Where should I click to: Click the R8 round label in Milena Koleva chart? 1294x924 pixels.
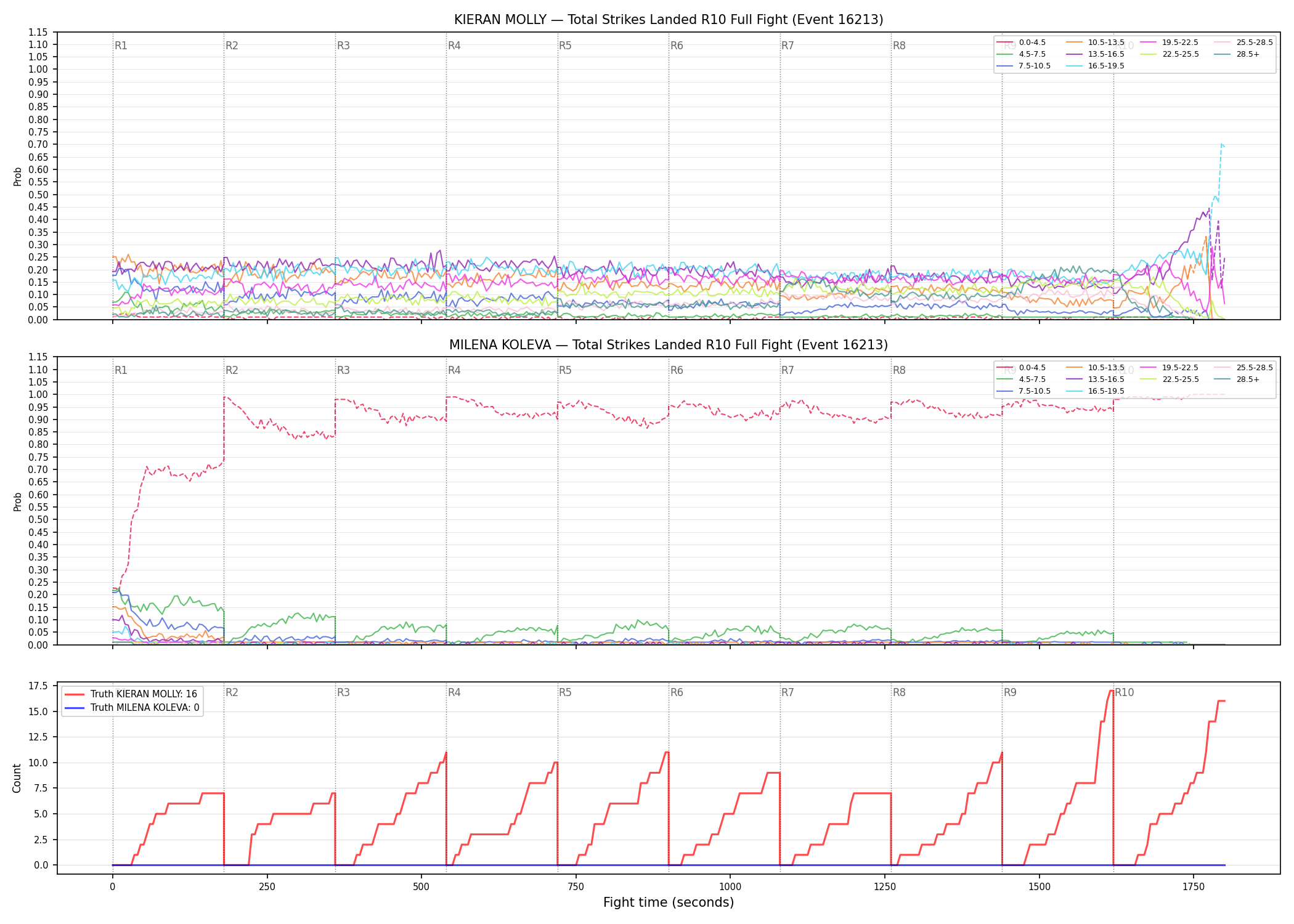click(899, 370)
